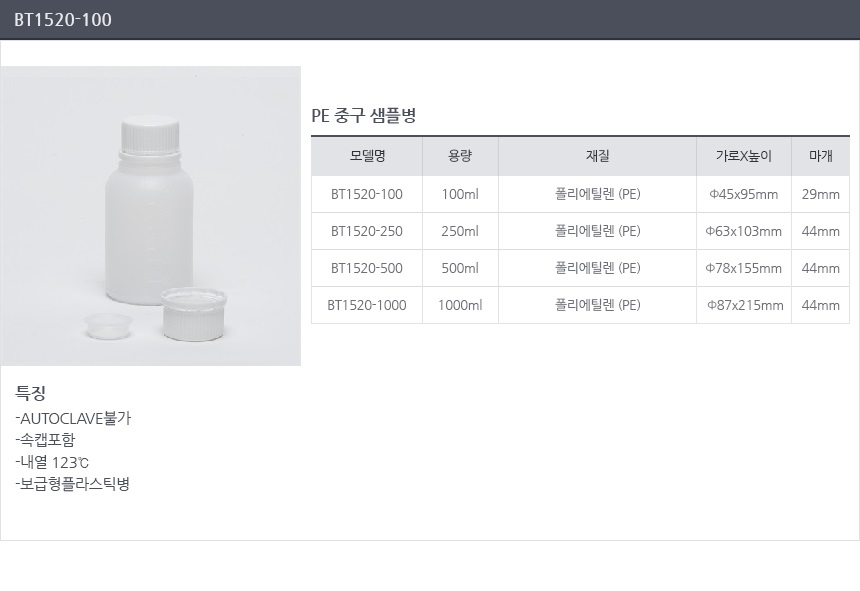This screenshot has width=860, height=591.
Task: Click the 보급형플라스틱병 feature line
Action: 73,484
